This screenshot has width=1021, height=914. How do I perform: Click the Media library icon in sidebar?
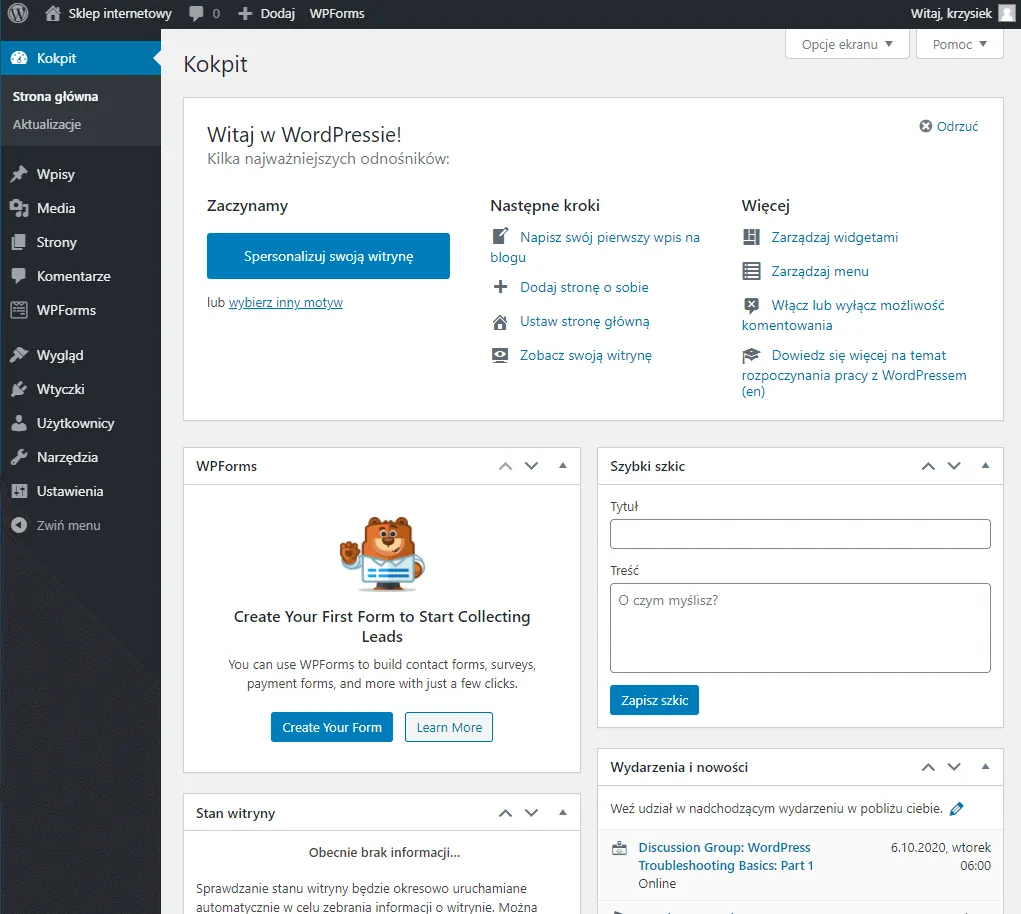pyautogui.click(x=19, y=208)
